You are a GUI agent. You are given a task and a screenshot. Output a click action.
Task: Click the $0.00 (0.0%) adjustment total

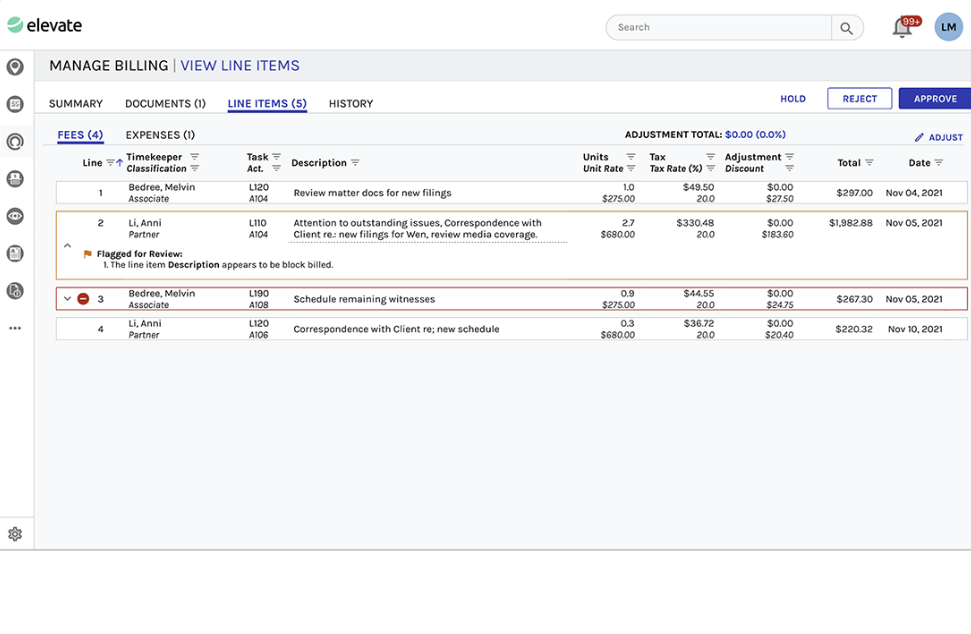(755, 134)
